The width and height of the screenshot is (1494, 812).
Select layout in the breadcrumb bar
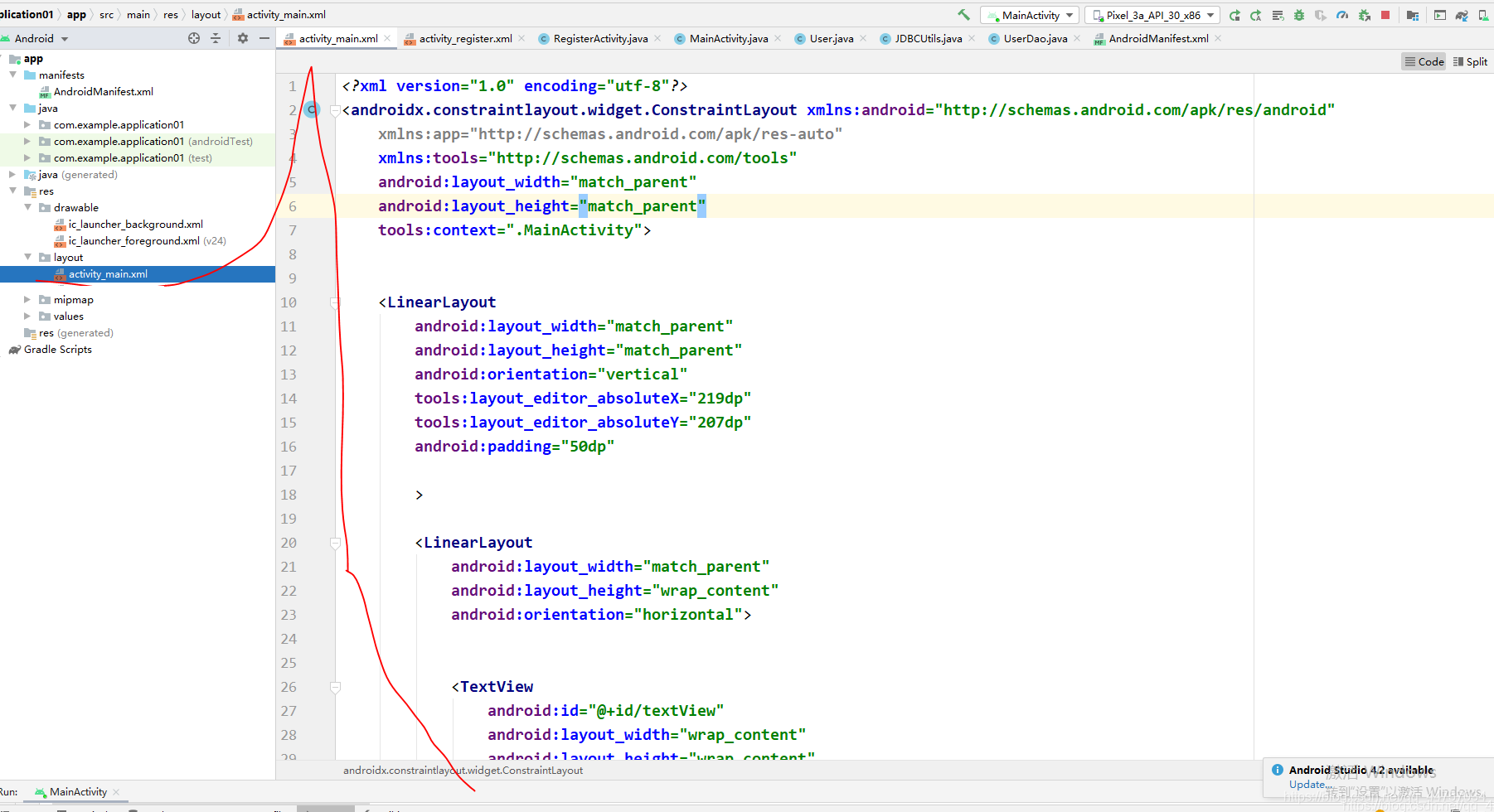(x=206, y=14)
